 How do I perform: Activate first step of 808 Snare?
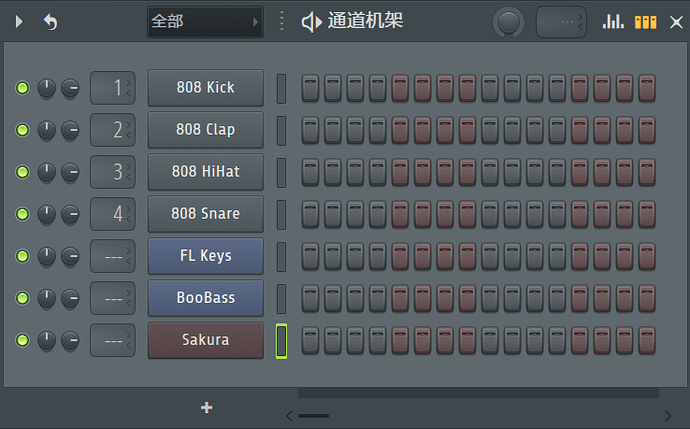click(x=310, y=214)
